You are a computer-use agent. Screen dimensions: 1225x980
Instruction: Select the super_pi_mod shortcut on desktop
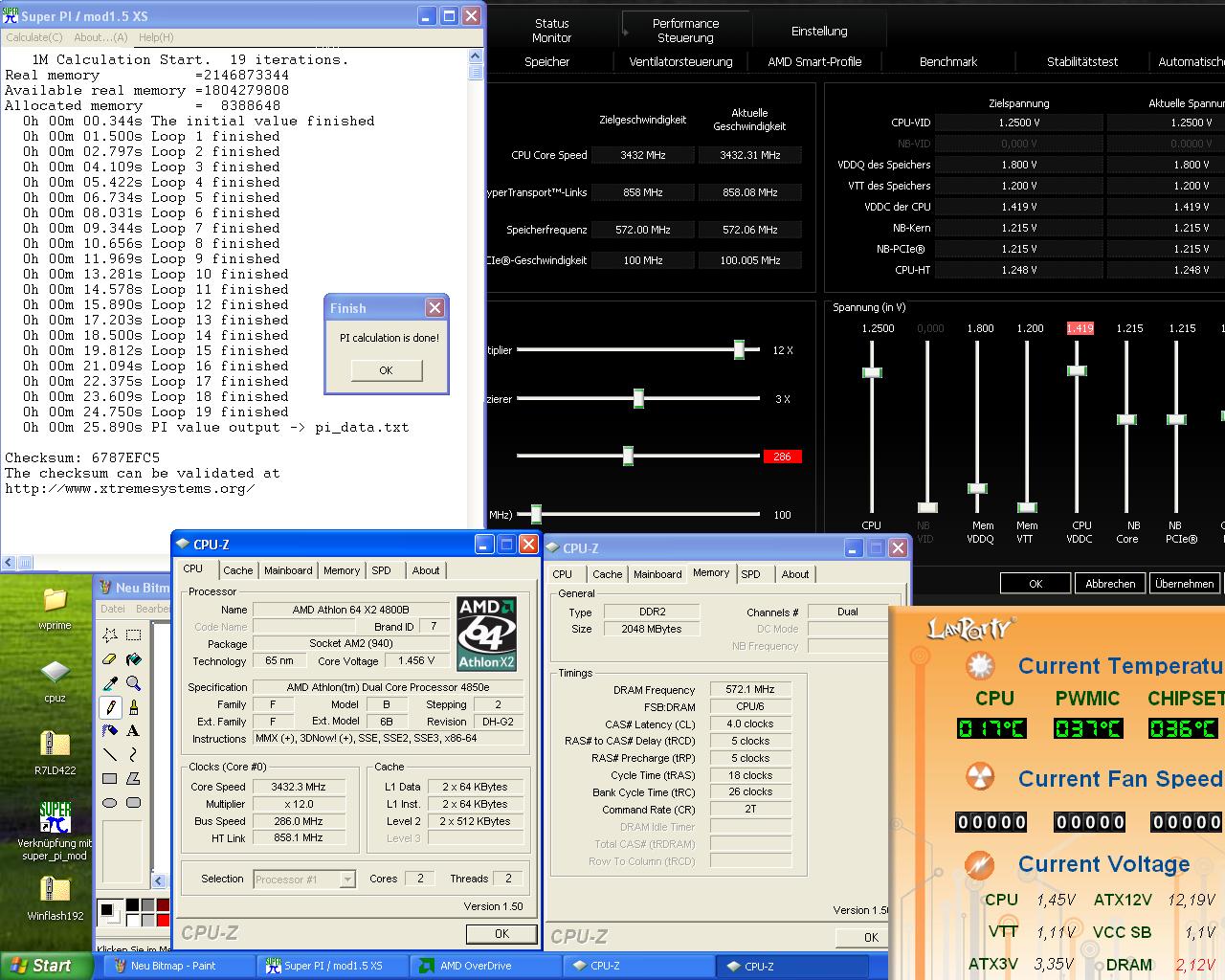[x=55, y=831]
